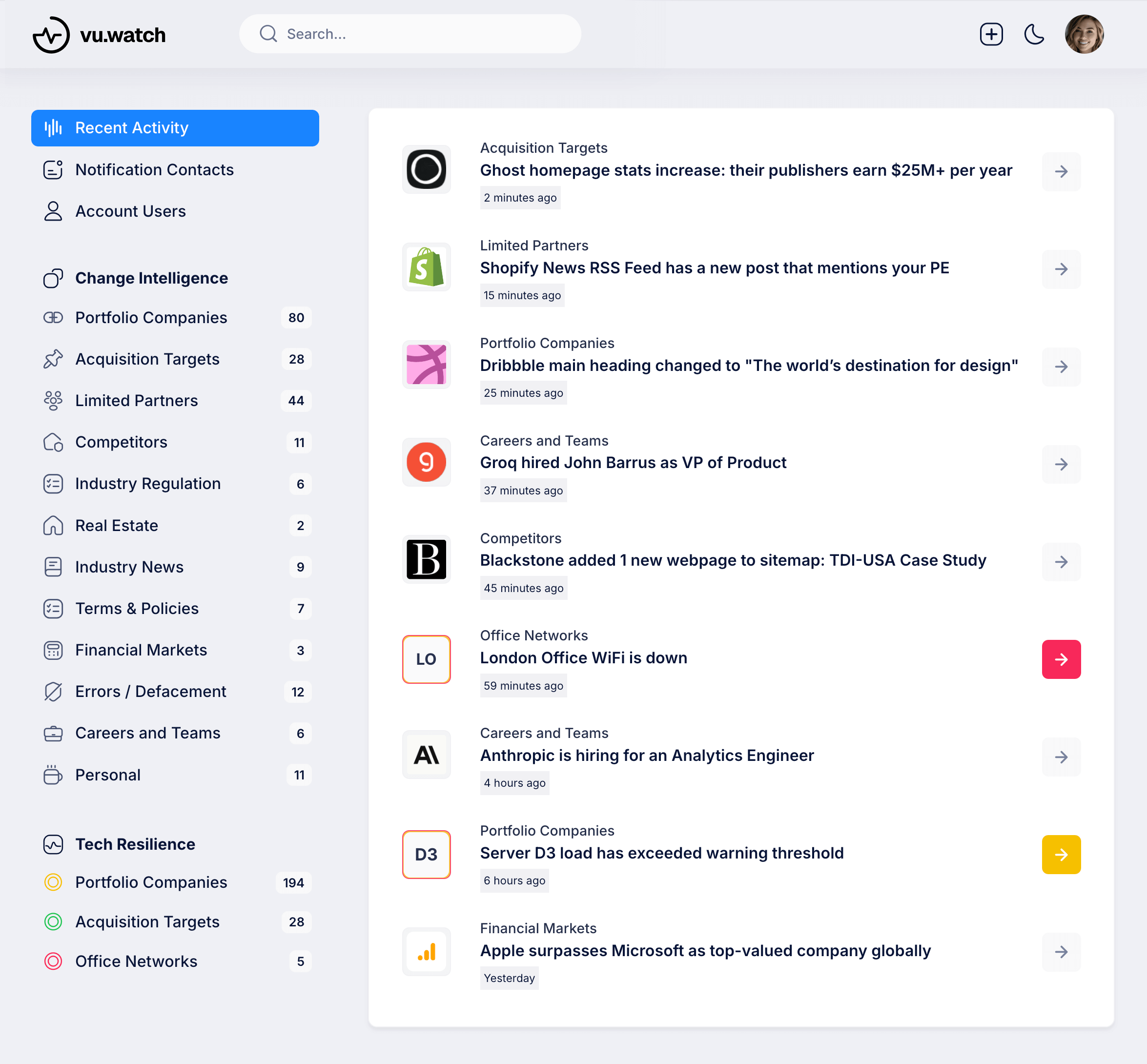Click the Blackstone logo in the feed
The height and width of the screenshot is (1064, 1147).
426,560
